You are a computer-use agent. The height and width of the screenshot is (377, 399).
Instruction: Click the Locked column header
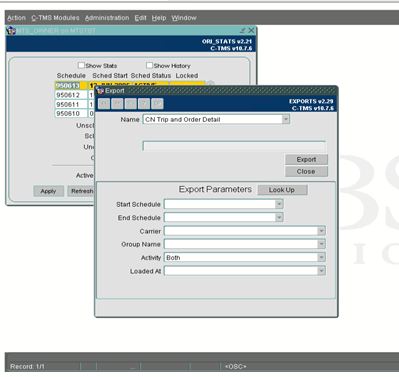pos(187,76)
